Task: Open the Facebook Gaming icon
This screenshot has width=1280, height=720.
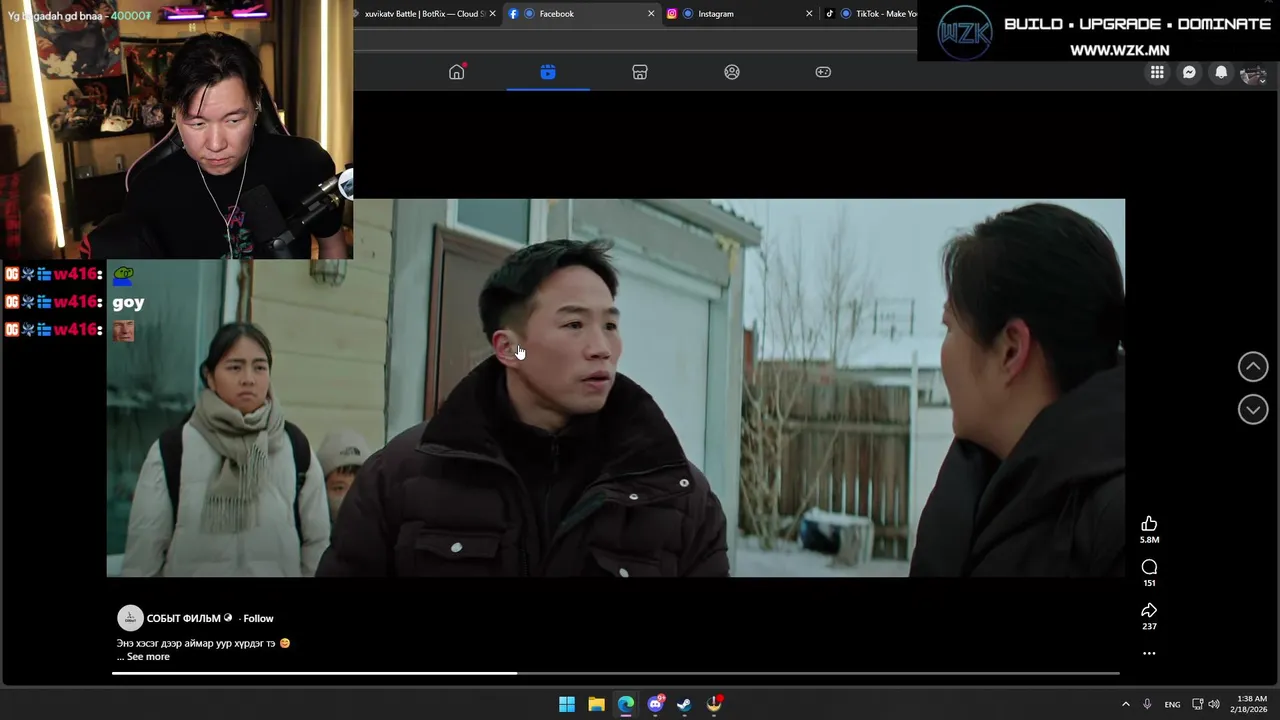Action: (823, 72)
